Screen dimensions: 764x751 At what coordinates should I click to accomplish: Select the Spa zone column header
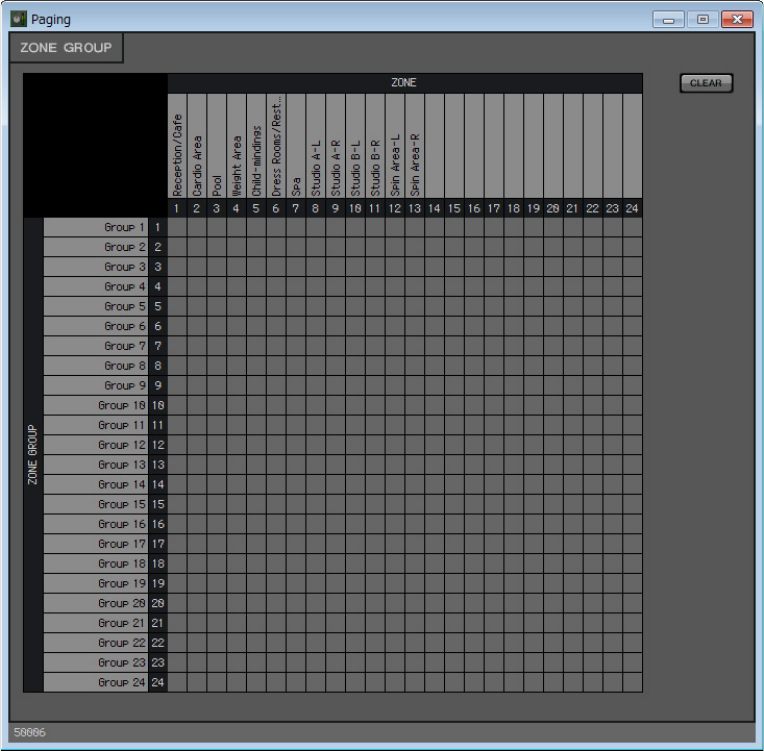[x=296, y=146]
